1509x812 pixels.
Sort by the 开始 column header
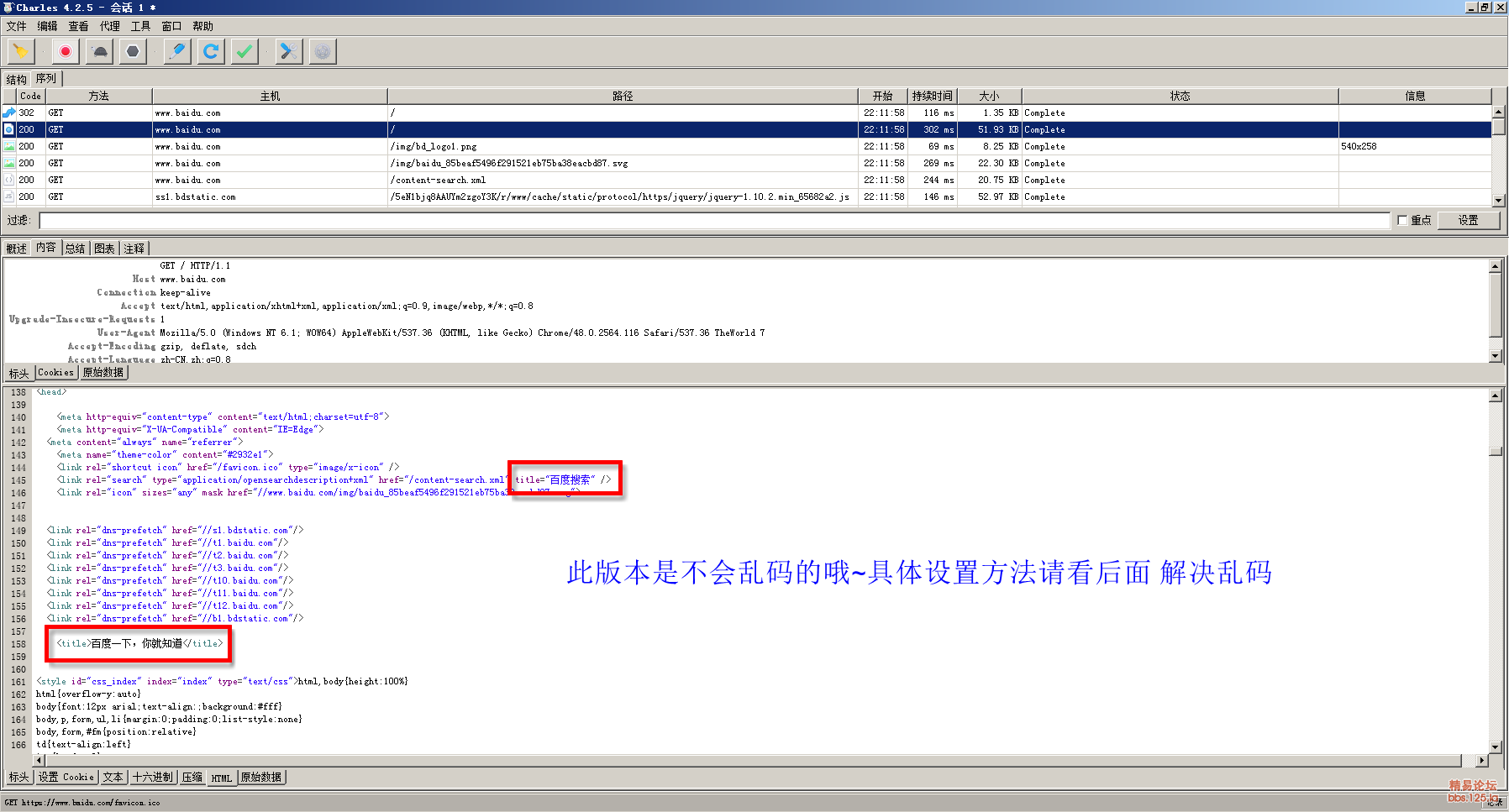(x=883, y=96)
